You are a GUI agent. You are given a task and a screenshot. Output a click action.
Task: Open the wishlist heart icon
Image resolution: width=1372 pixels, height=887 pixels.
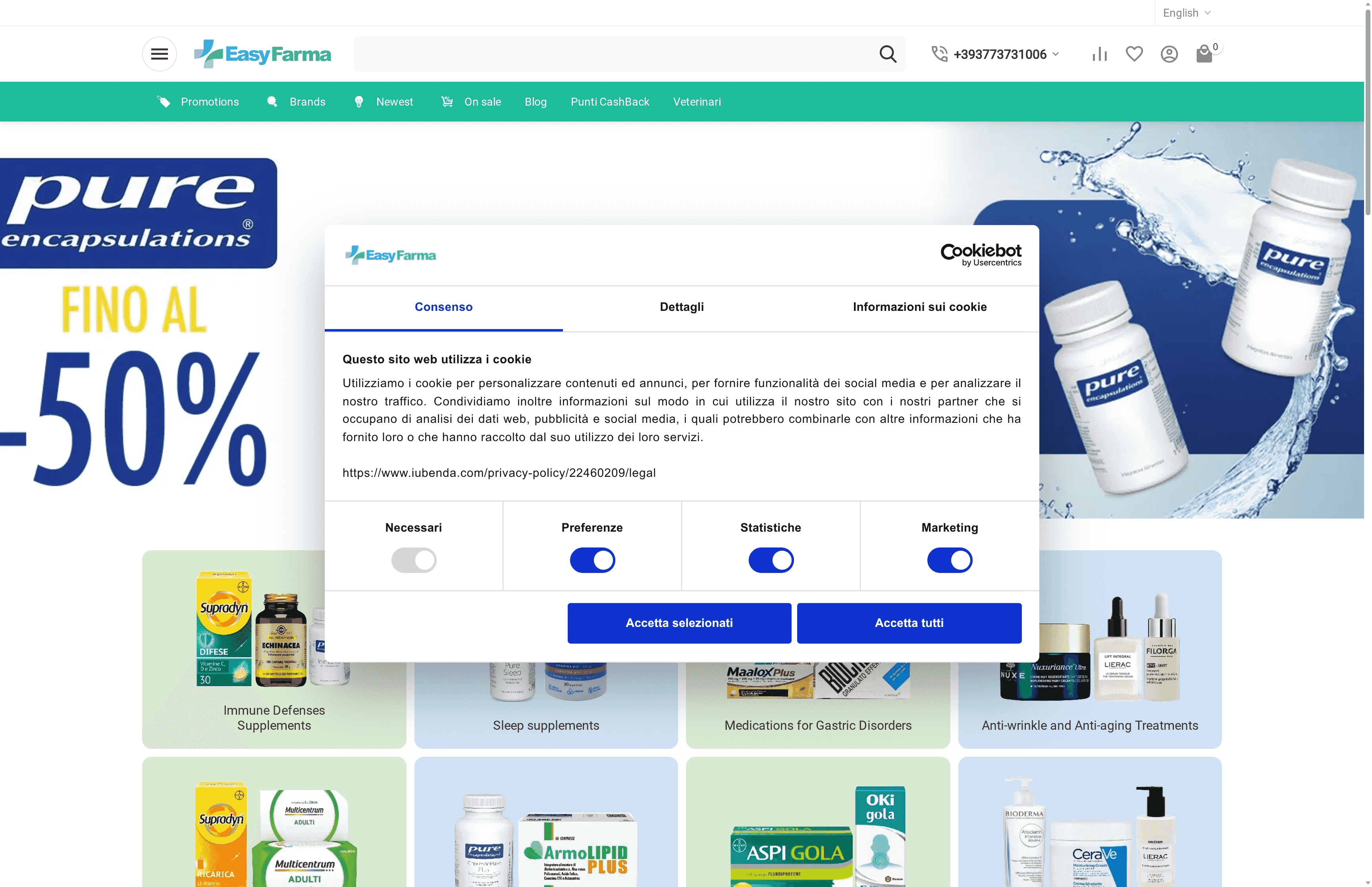pyautogui.click(x=1134, y=54)
